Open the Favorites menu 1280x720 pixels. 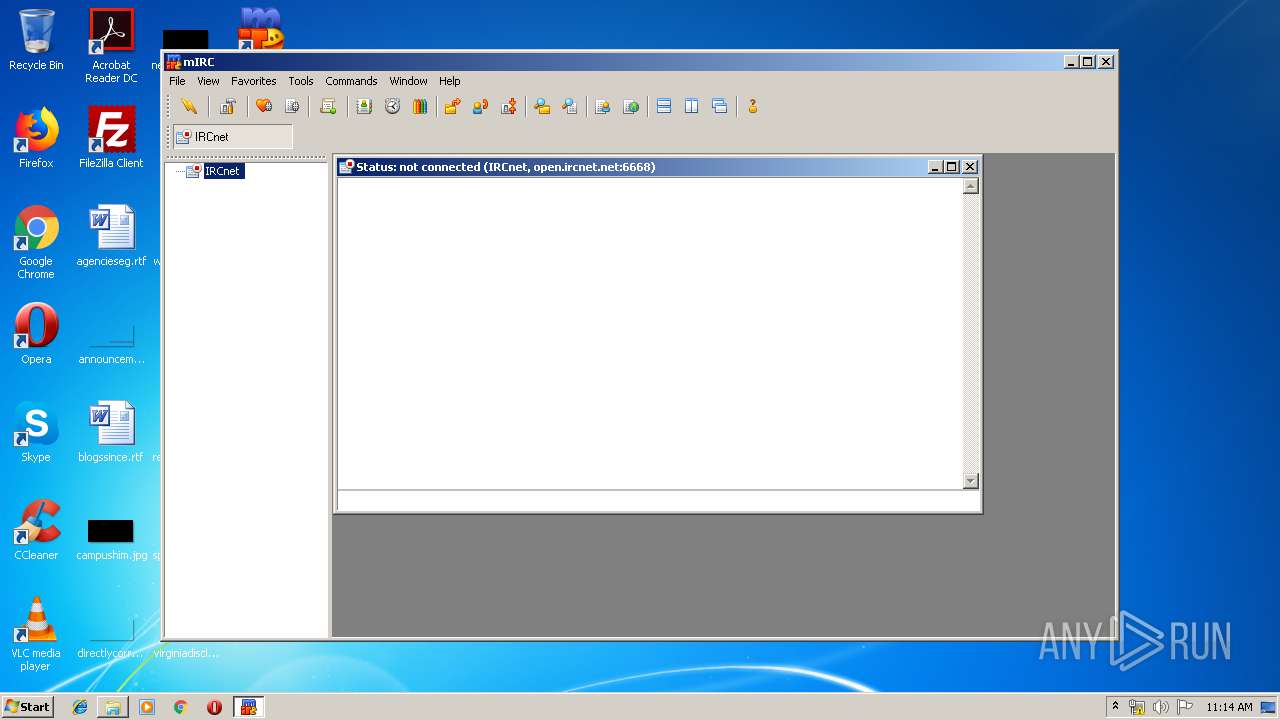click(254, 81)
